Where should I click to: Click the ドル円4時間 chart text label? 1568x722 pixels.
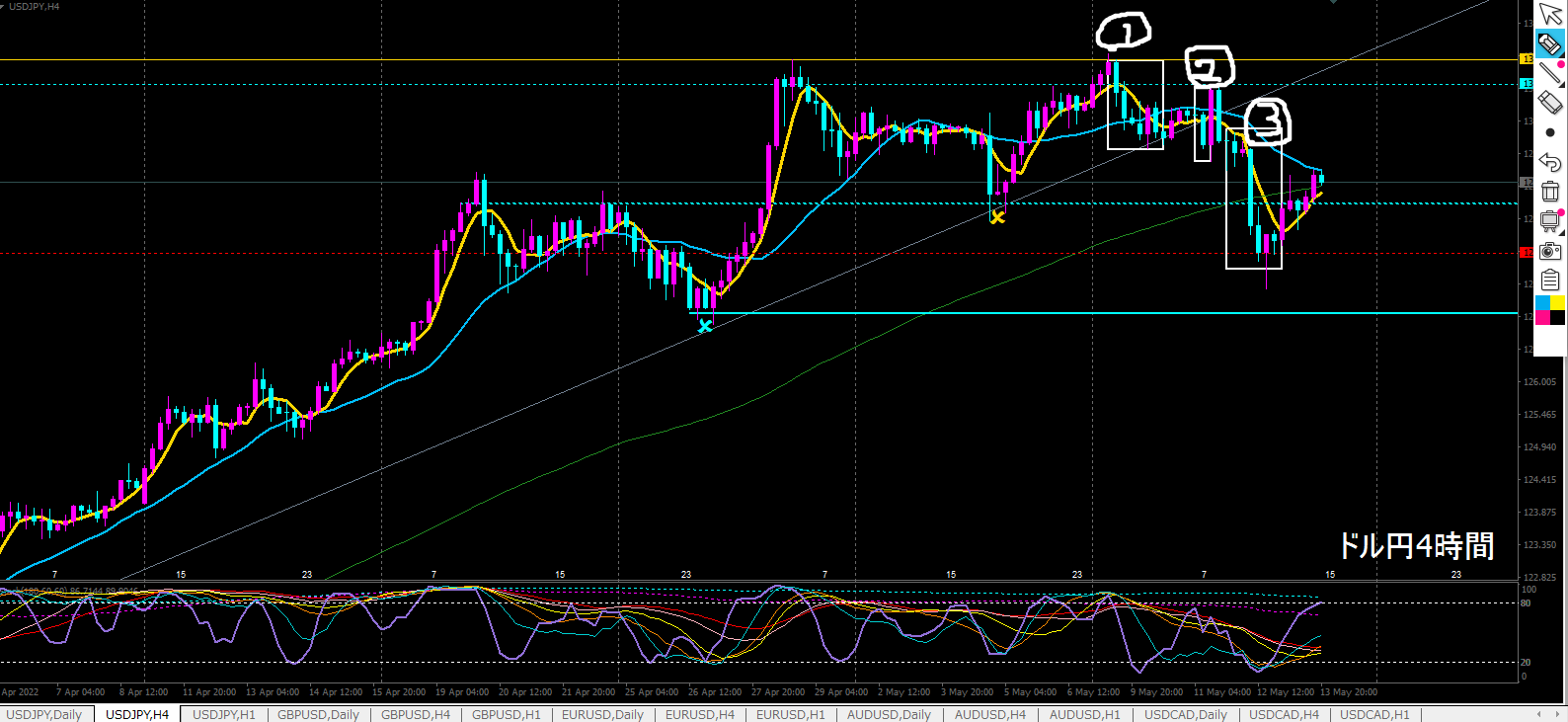[1416, 546]
